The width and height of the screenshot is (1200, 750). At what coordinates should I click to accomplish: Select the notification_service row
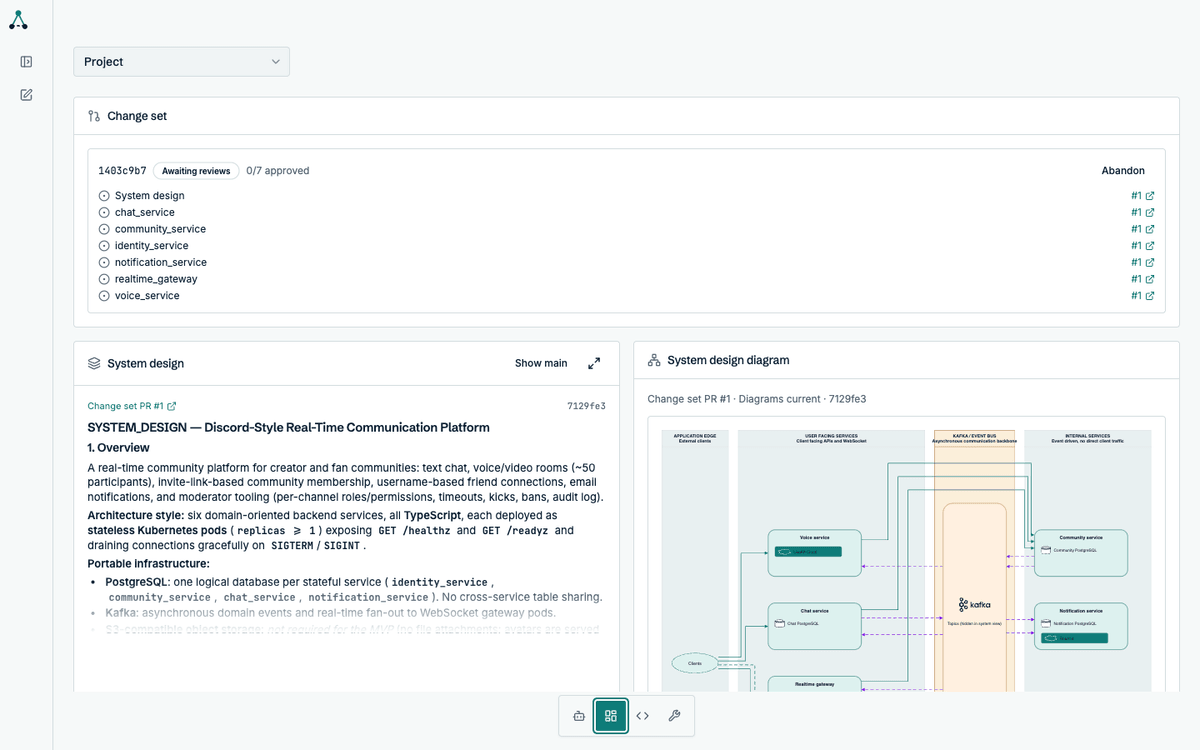[626, 262]
